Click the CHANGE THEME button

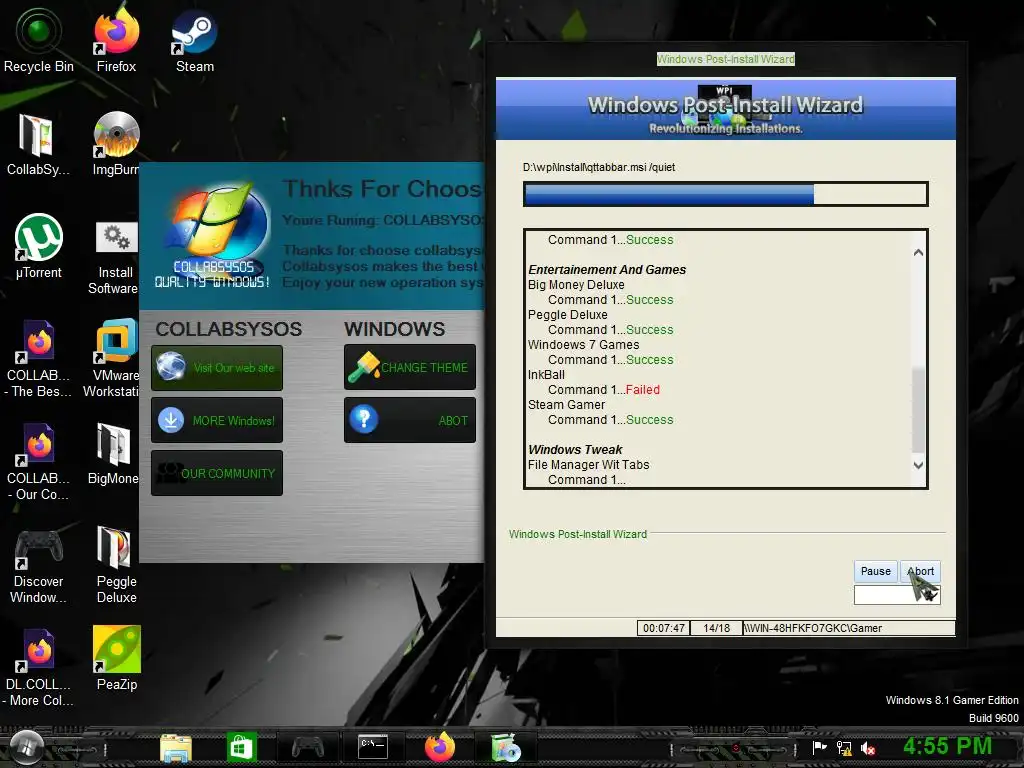pos(409,367)
